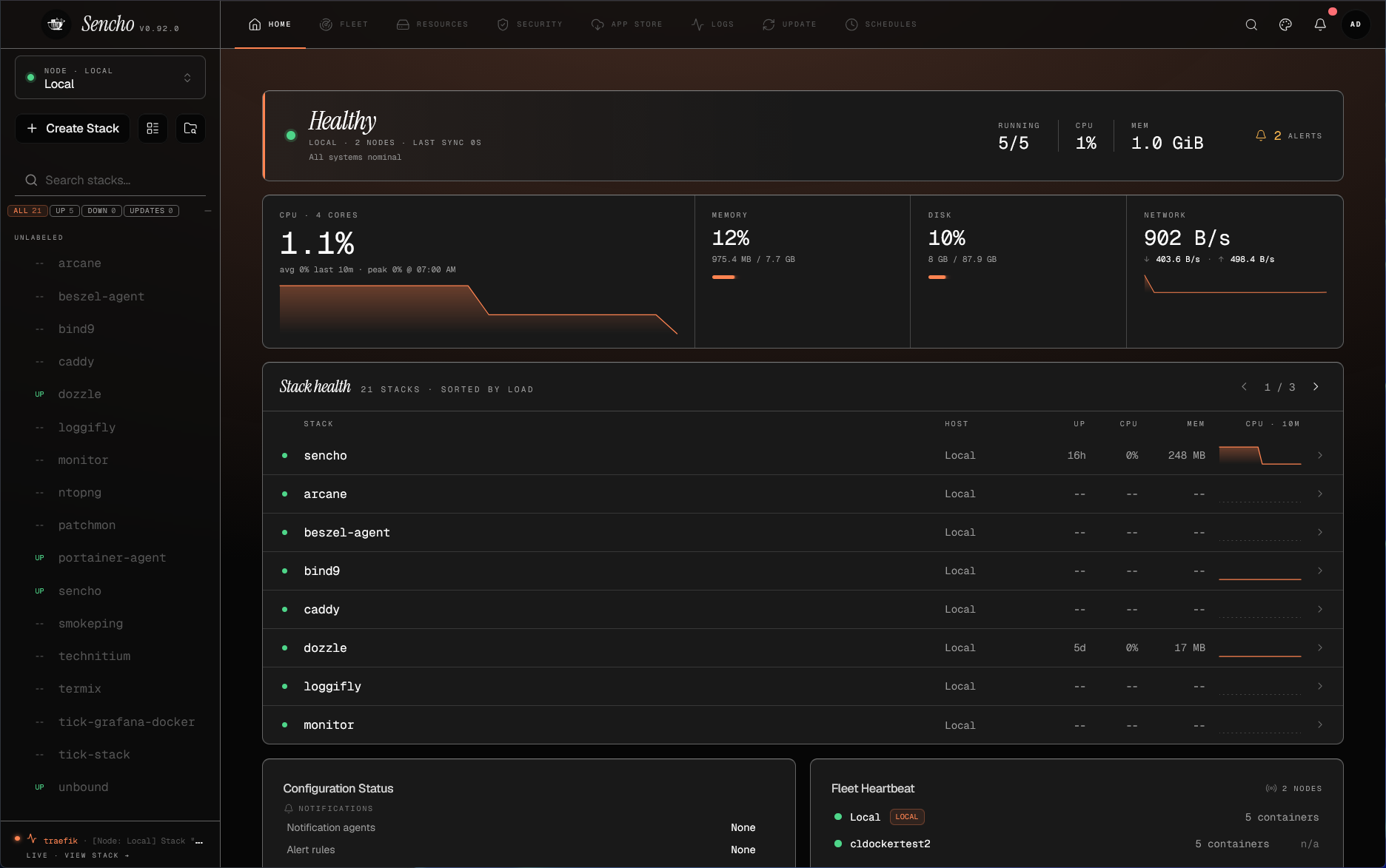Click the Sencho logo icon

(56, 24)
